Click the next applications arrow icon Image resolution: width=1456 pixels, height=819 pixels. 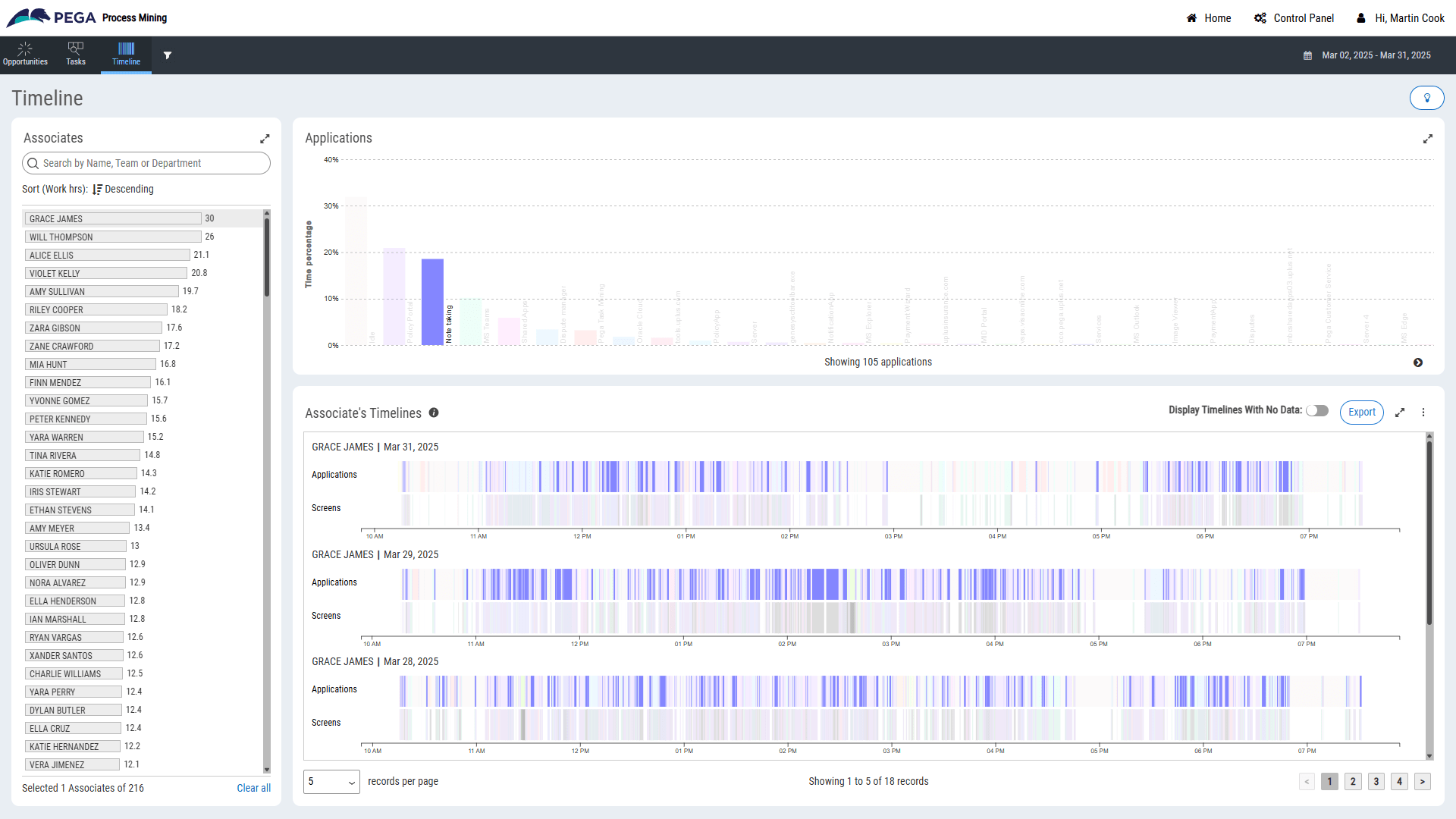click(1418, 362)
